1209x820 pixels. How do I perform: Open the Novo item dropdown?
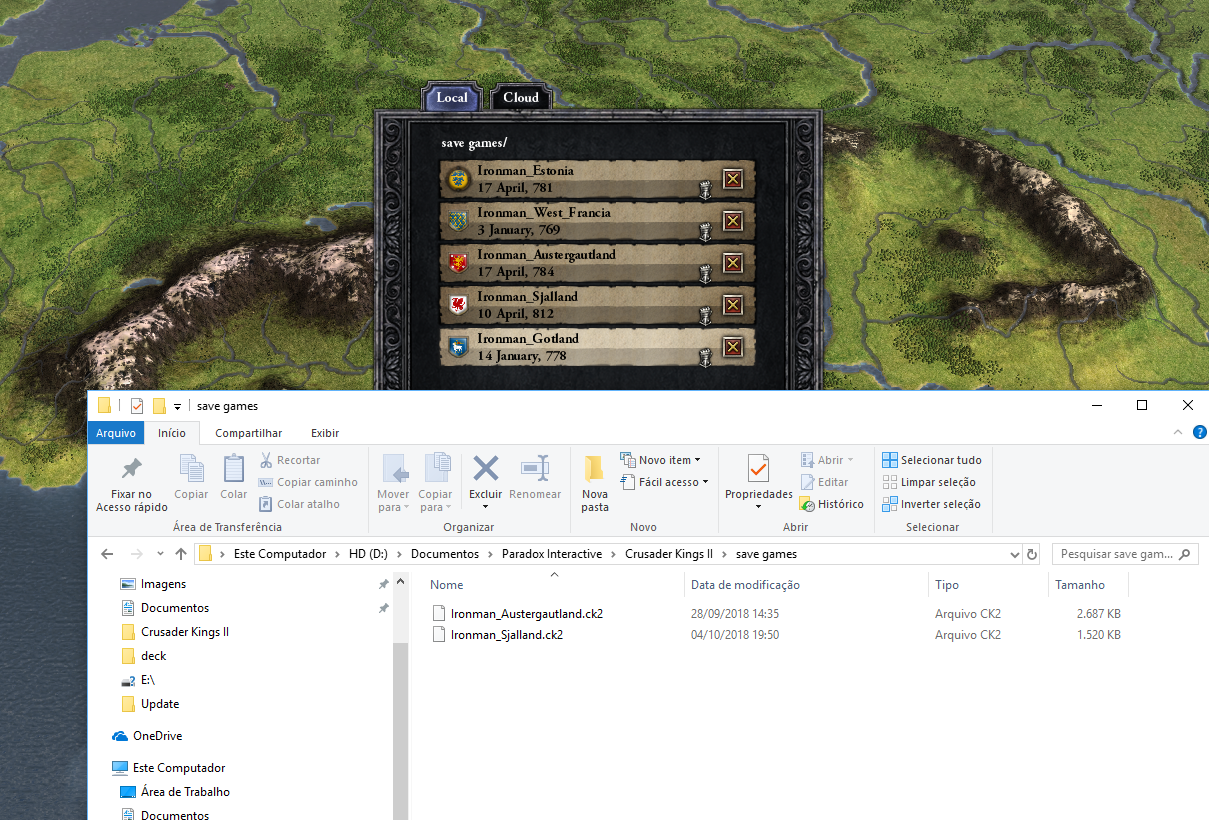[661, 460]
